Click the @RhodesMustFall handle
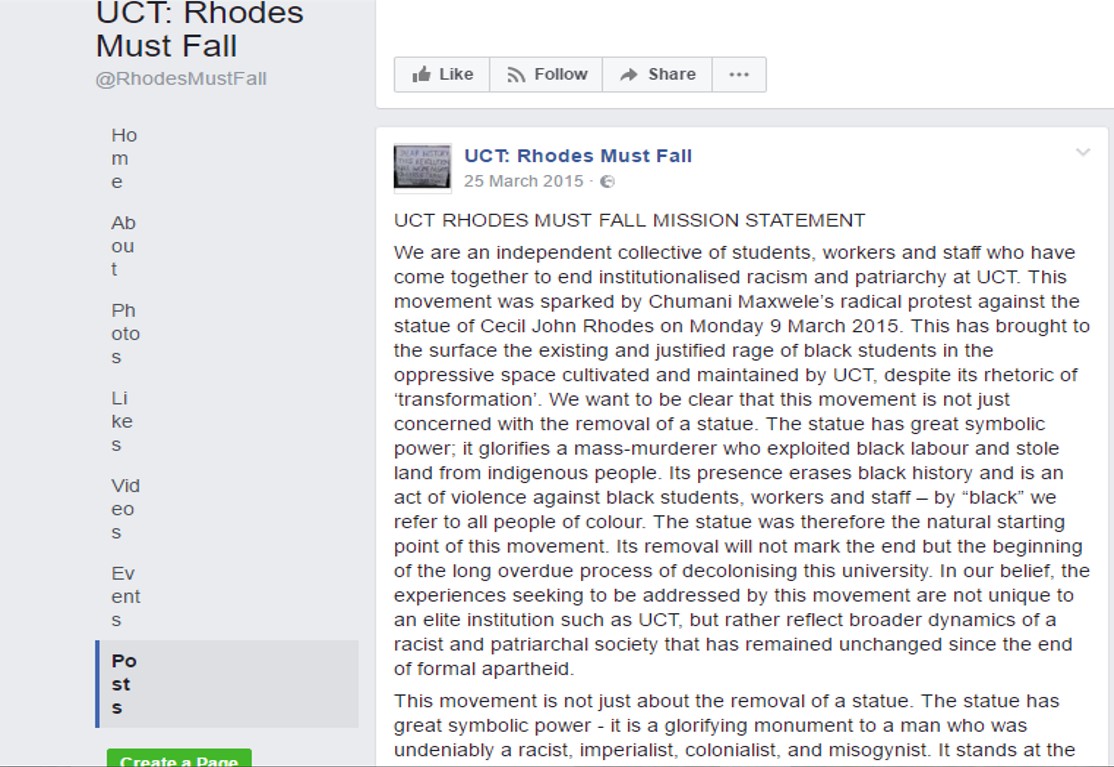 tap(181, 79)
